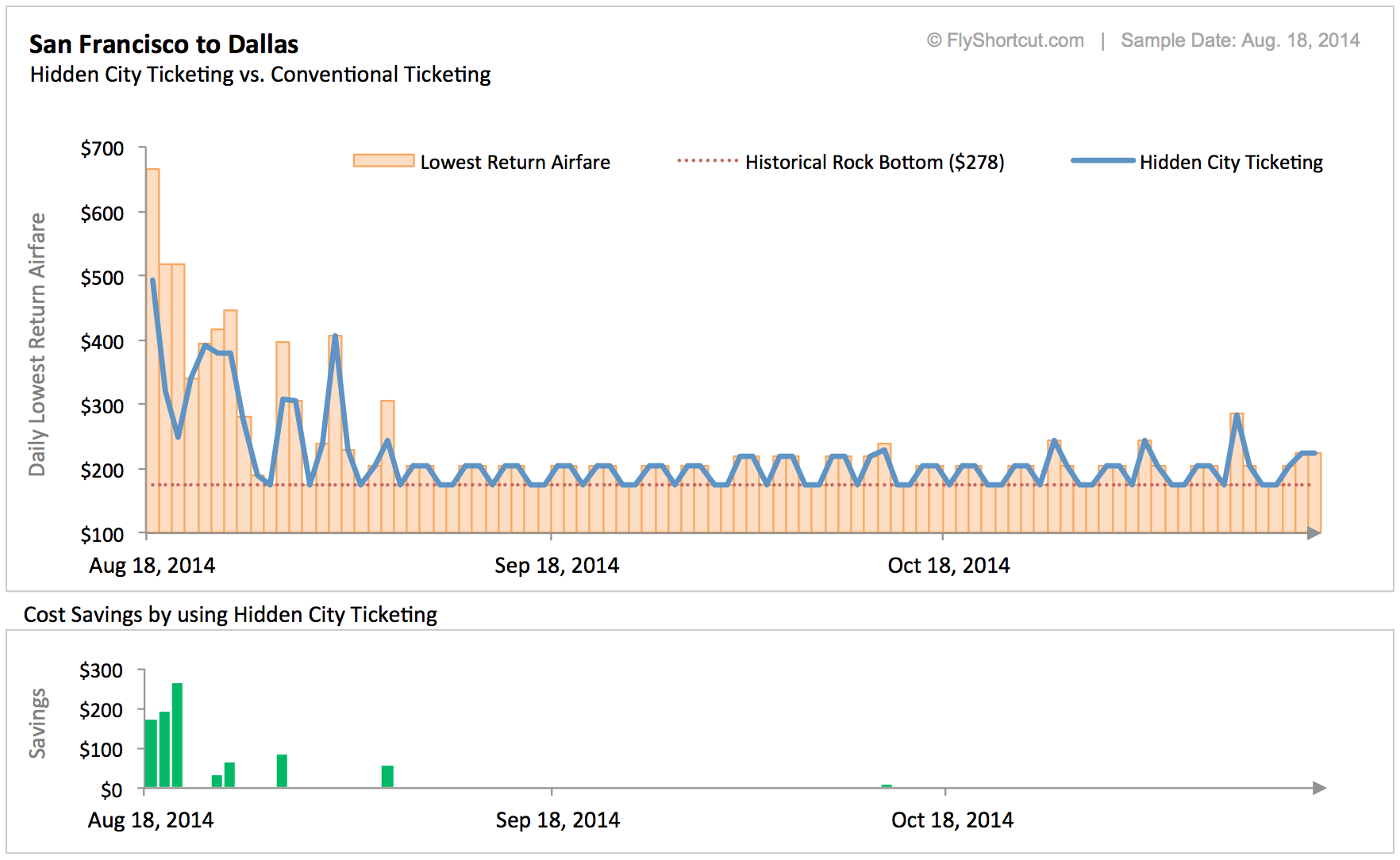Click the 'Hidden City Ticketing vs. Conventional Ticketing' subtitle

(260, 75)
